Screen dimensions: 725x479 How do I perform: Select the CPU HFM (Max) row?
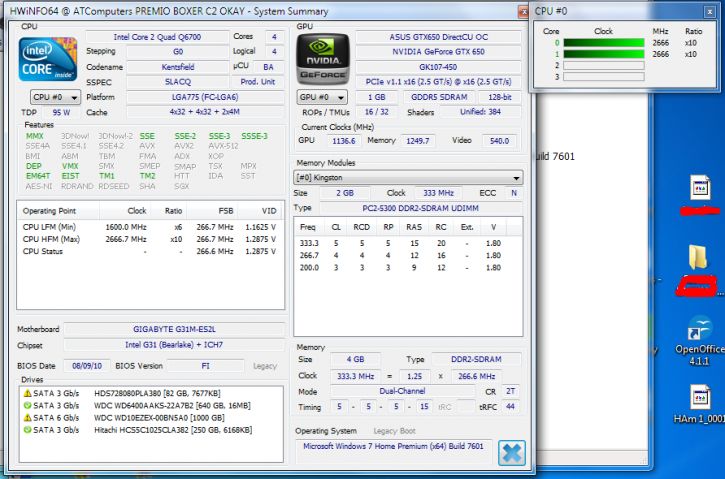click(150, 239)
